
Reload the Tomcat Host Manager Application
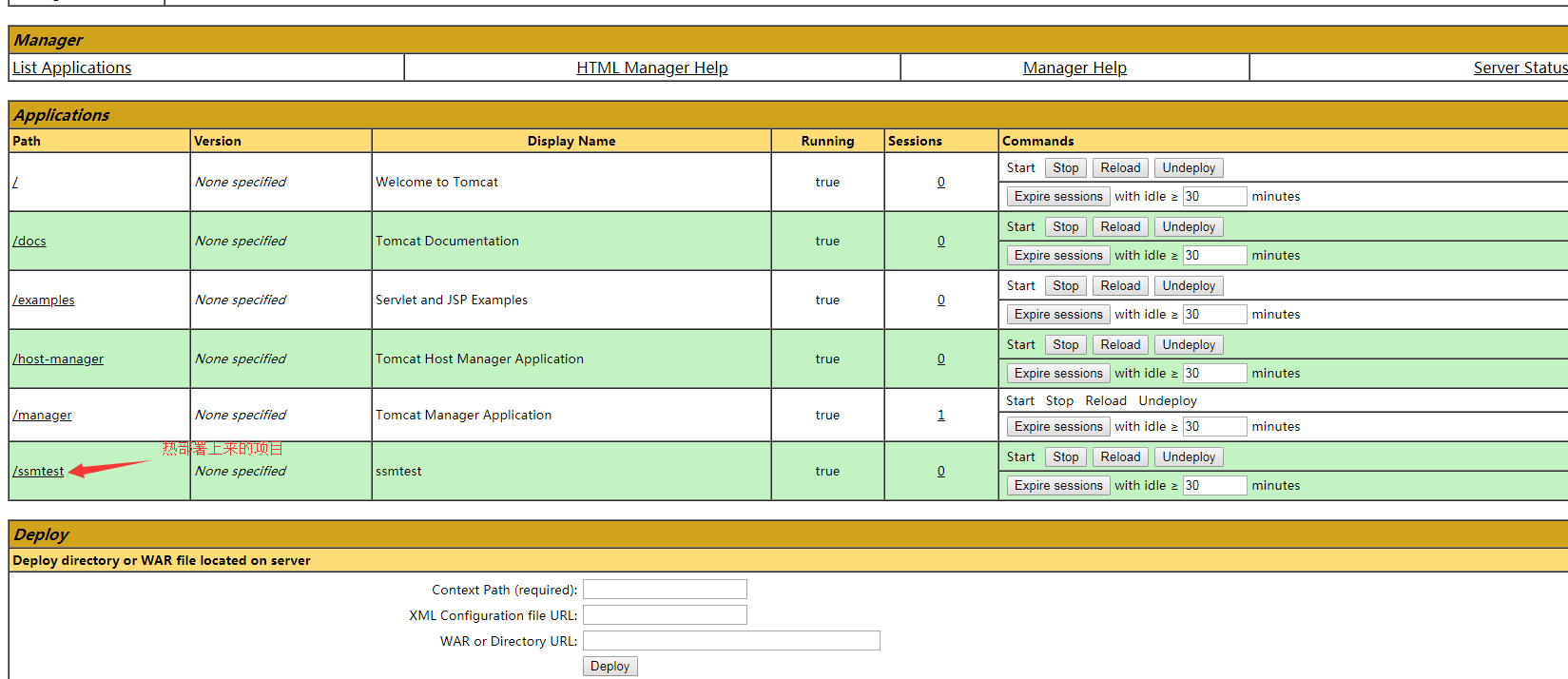(1120, 344)
